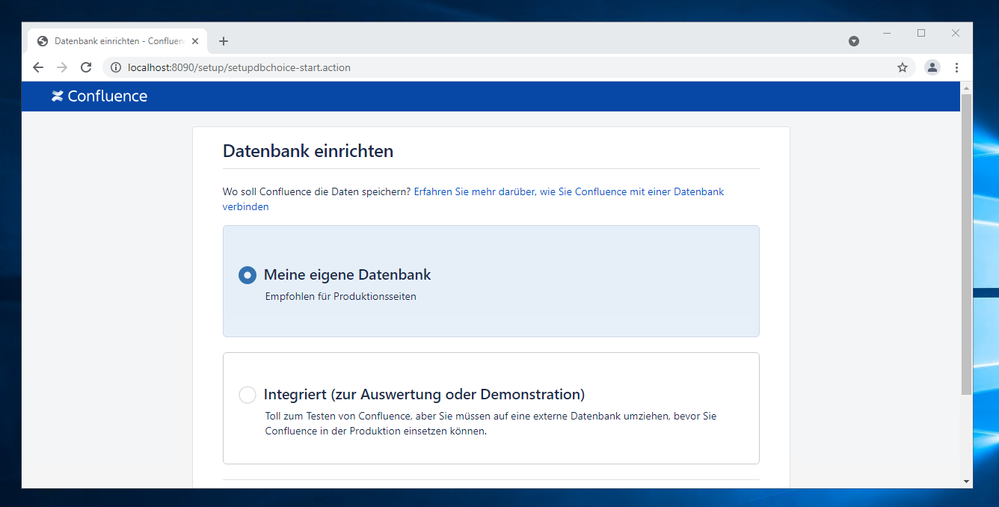The height and width of the screenshot is (507, 999).
Task: Click the Meine eigene Datenbank label
Action: (x=347, y=275)
